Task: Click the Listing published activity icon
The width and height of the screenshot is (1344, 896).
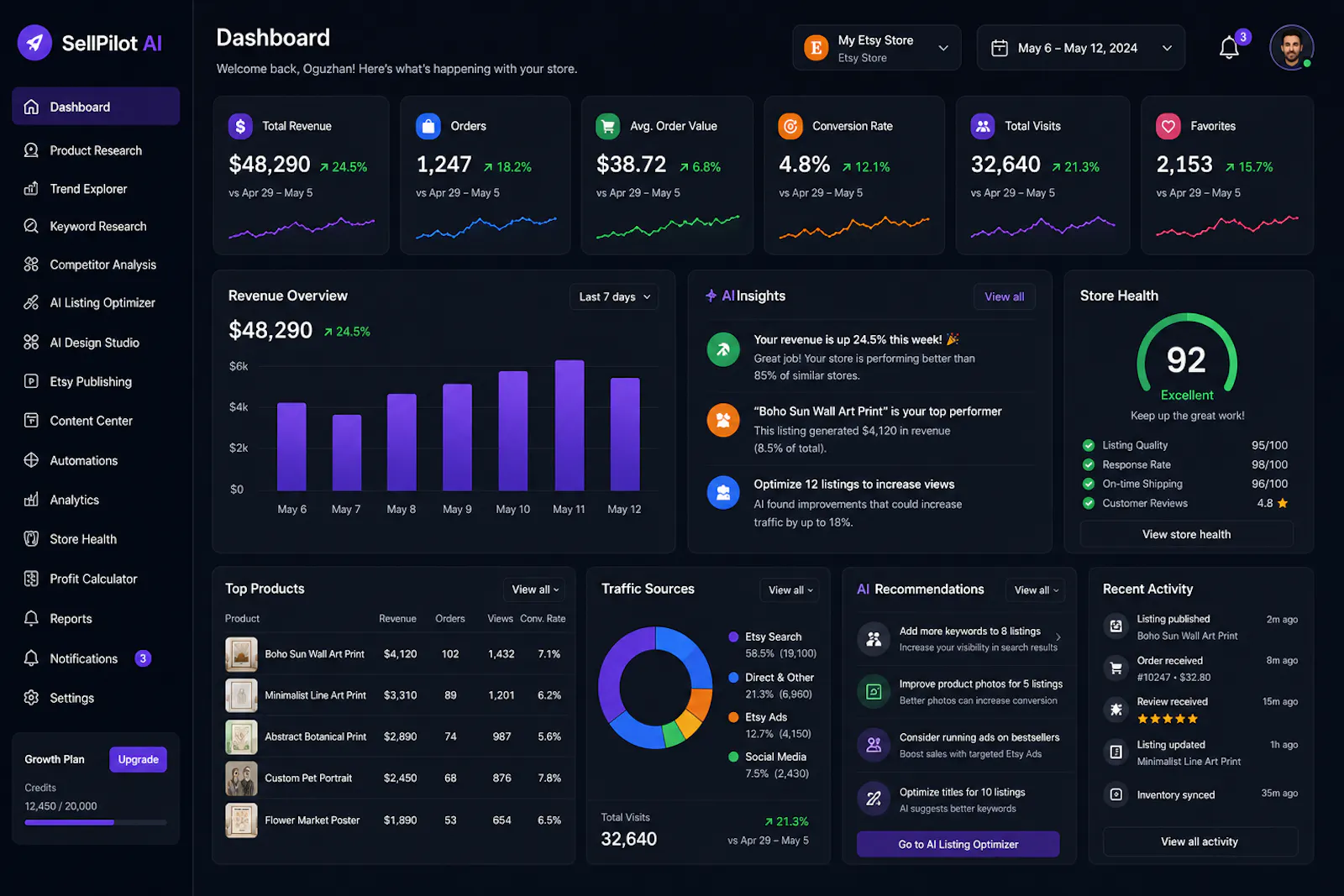Action: tap(1116, 626)
